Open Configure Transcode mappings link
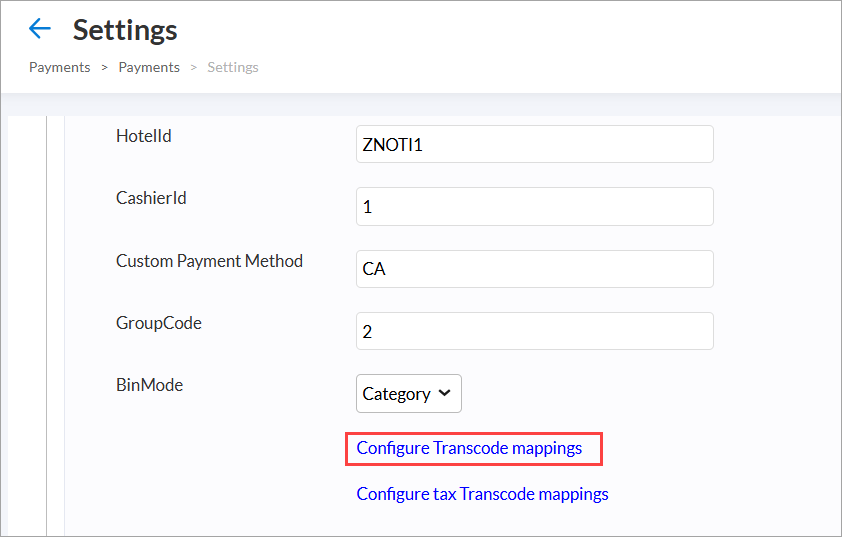The width and height of the screenshot is (842, 537). 469,448
